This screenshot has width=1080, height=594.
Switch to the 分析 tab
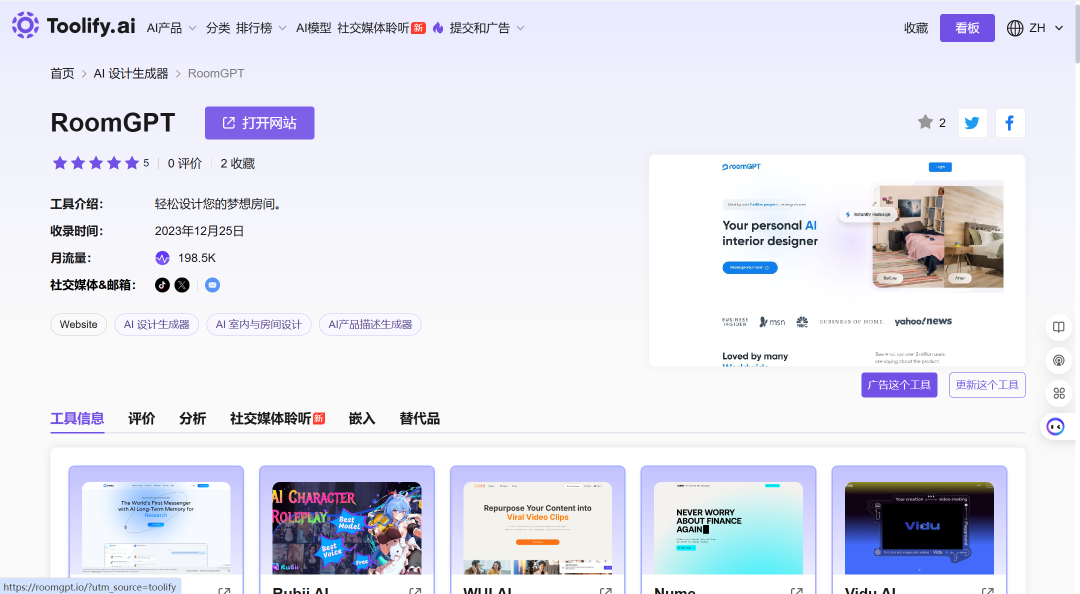(193, 418)
